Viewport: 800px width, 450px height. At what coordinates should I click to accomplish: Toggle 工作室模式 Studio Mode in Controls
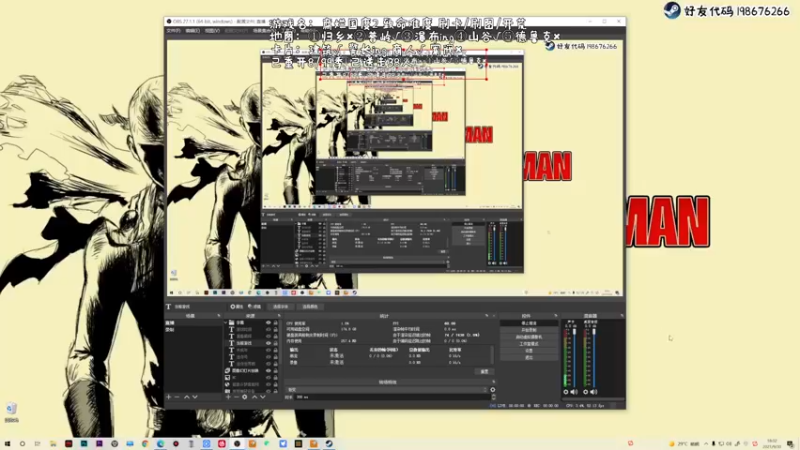coord(529,344)
